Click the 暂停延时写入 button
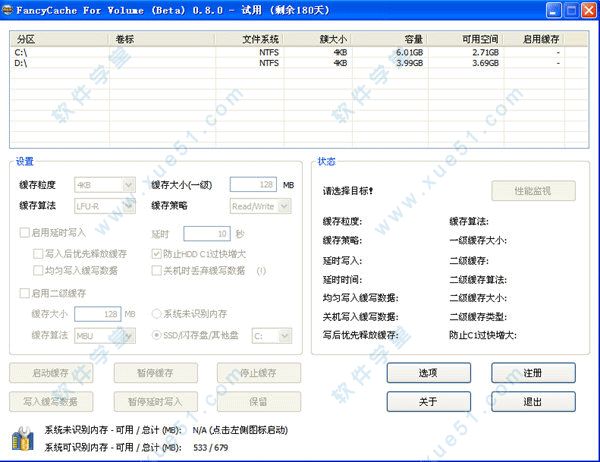The image size is (600, 462). point(156,402)
